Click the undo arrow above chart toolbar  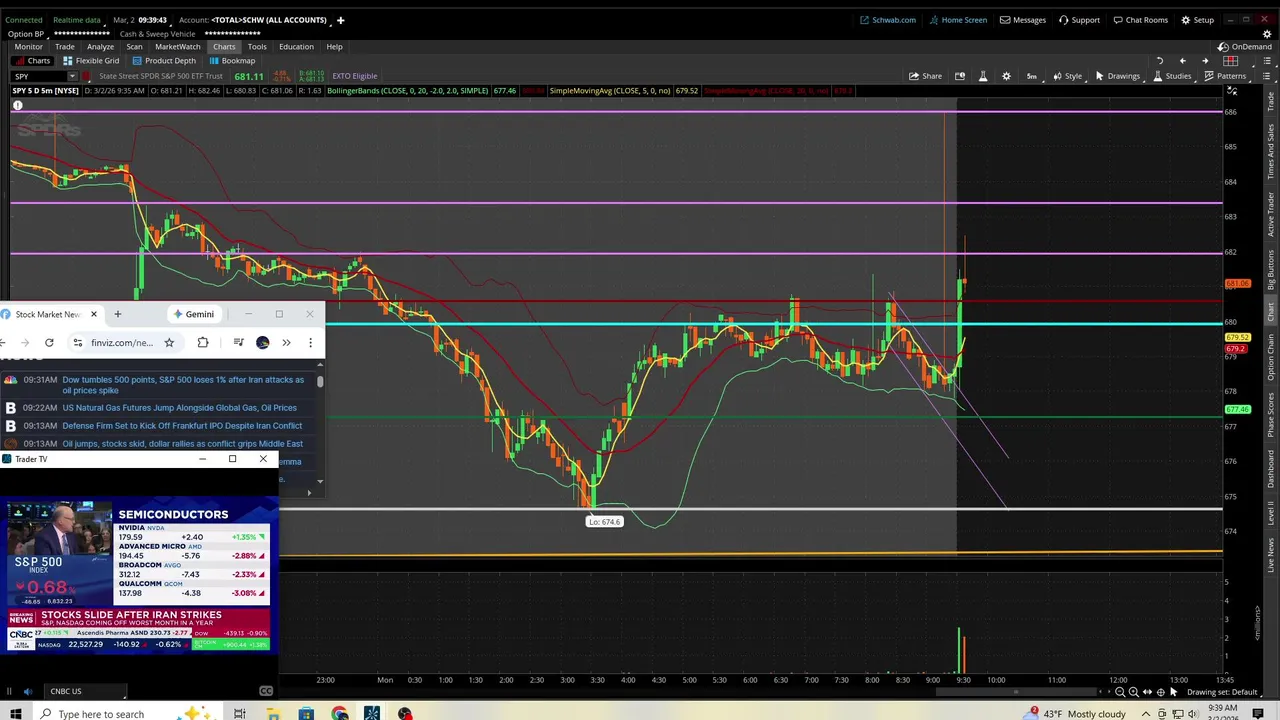pos(1159,61)
